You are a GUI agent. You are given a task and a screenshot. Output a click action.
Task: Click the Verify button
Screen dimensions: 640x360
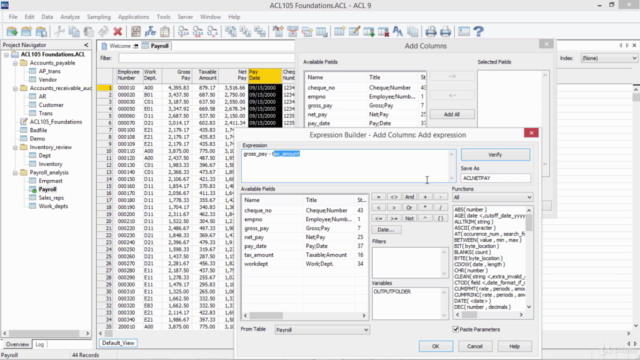495,155
